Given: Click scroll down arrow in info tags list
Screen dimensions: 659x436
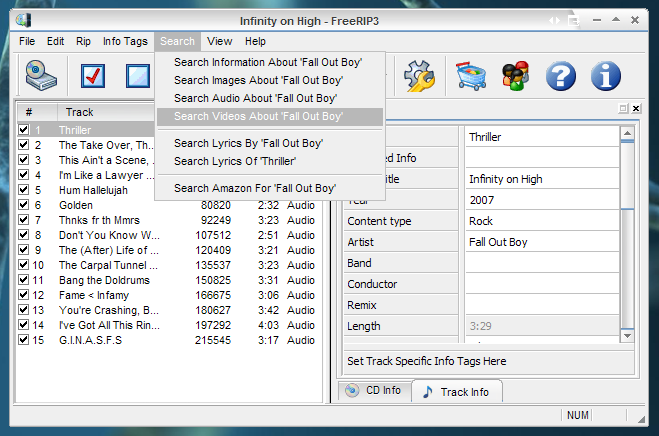Looking at the screenshot, I should tap(627, 336).
